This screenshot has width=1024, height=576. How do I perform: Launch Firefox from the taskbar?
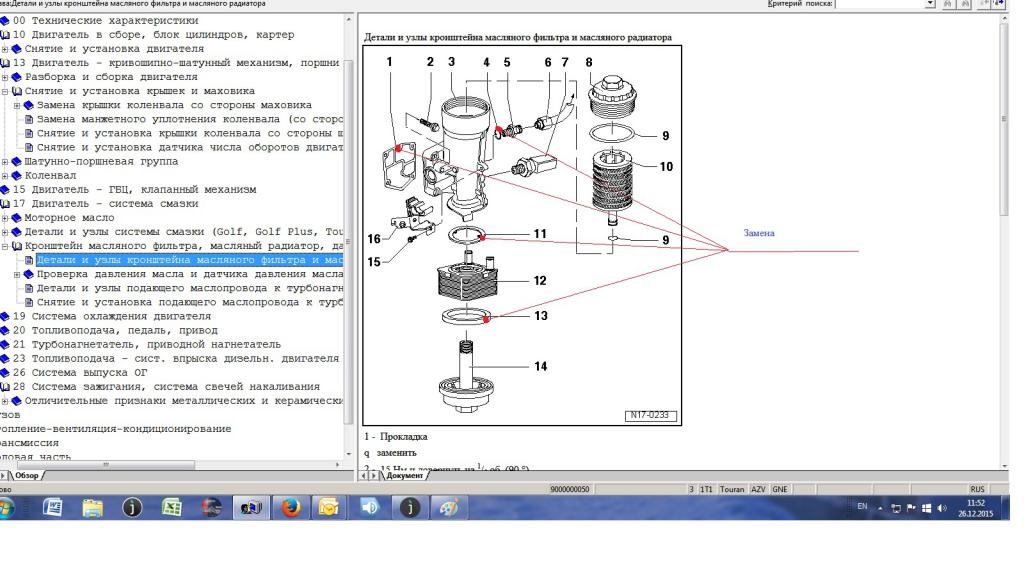pyautogui.click(x=291, y=507)
